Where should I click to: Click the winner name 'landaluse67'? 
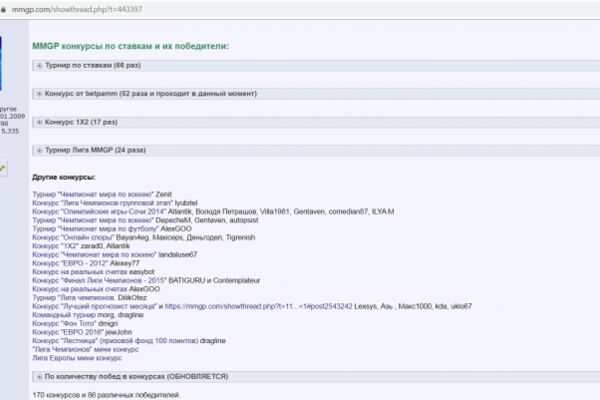[178, 255]
